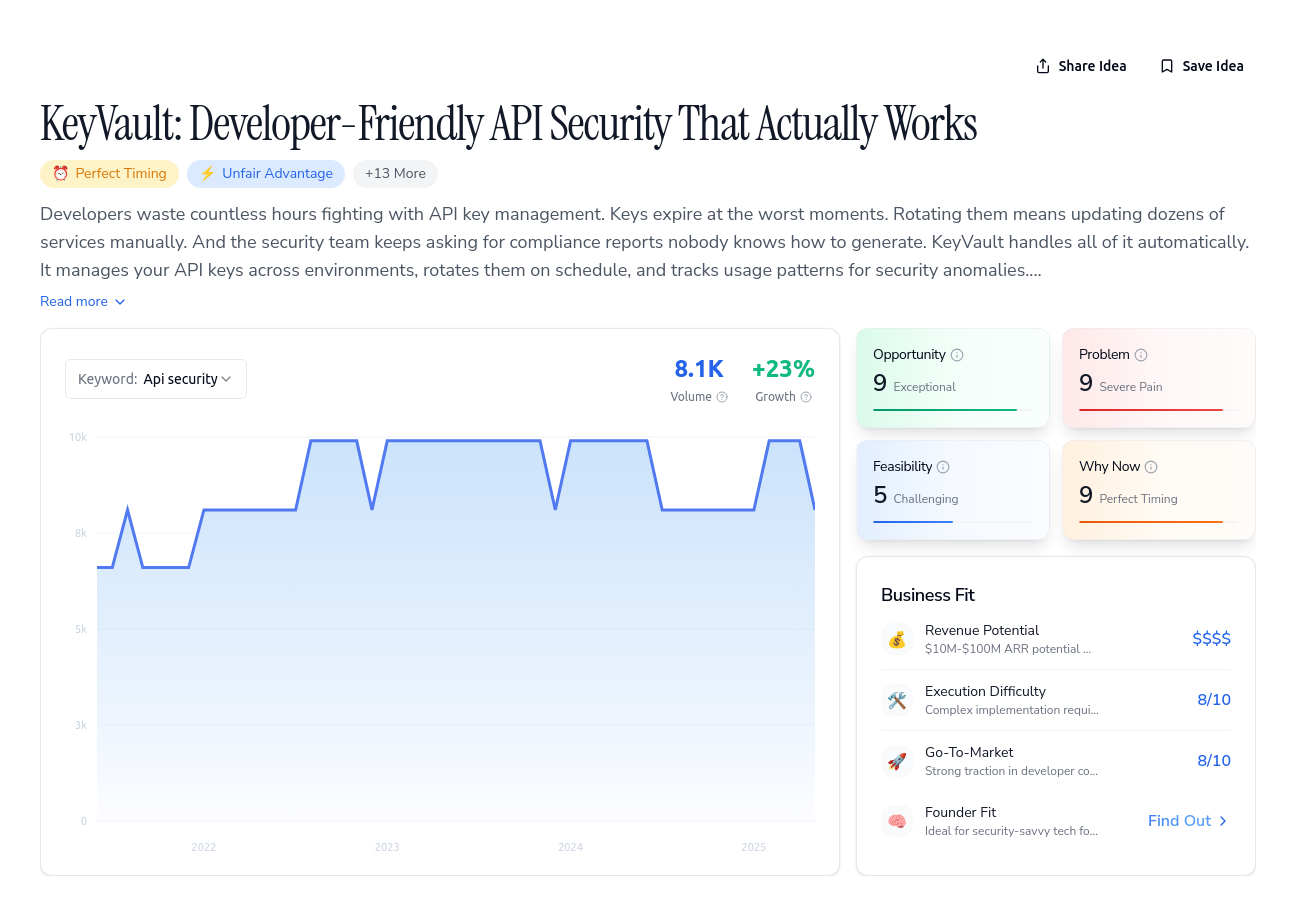The image size is (1296, 916).
Task: Click the info icon next to Why Now
Action: pos(1151,467)
